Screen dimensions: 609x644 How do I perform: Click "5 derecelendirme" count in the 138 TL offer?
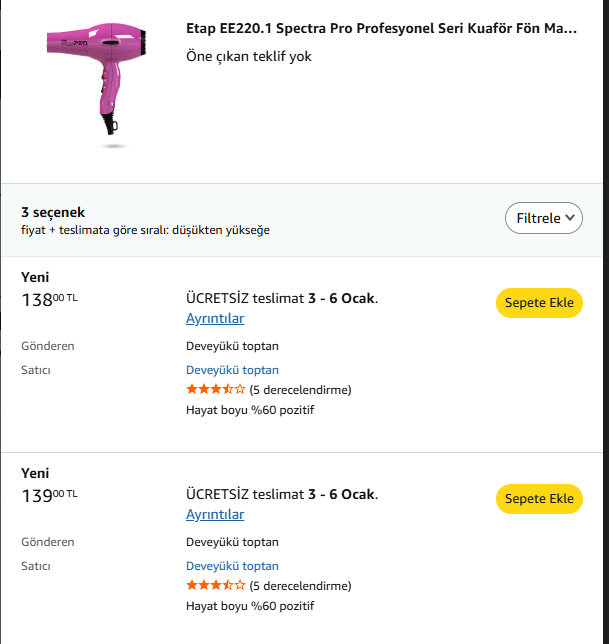tap(300, 390)
